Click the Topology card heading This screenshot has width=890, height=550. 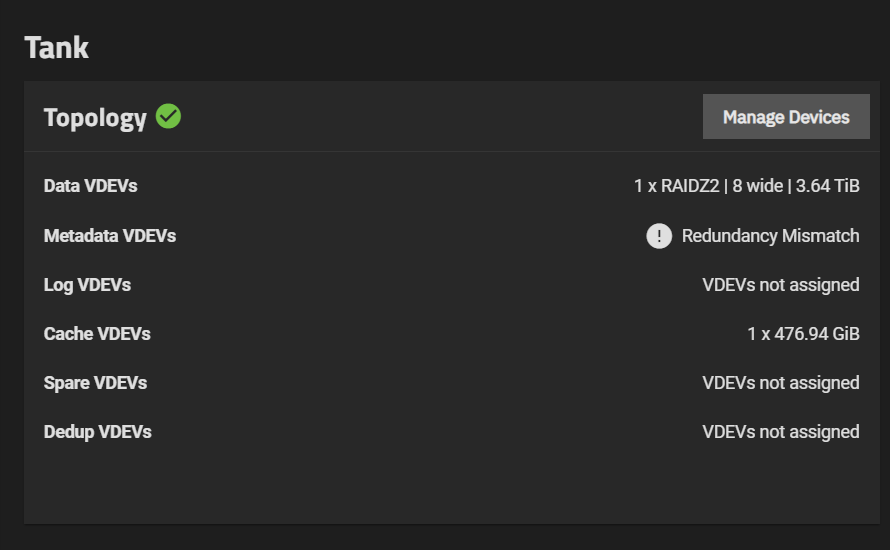click(x=95, y=118)
